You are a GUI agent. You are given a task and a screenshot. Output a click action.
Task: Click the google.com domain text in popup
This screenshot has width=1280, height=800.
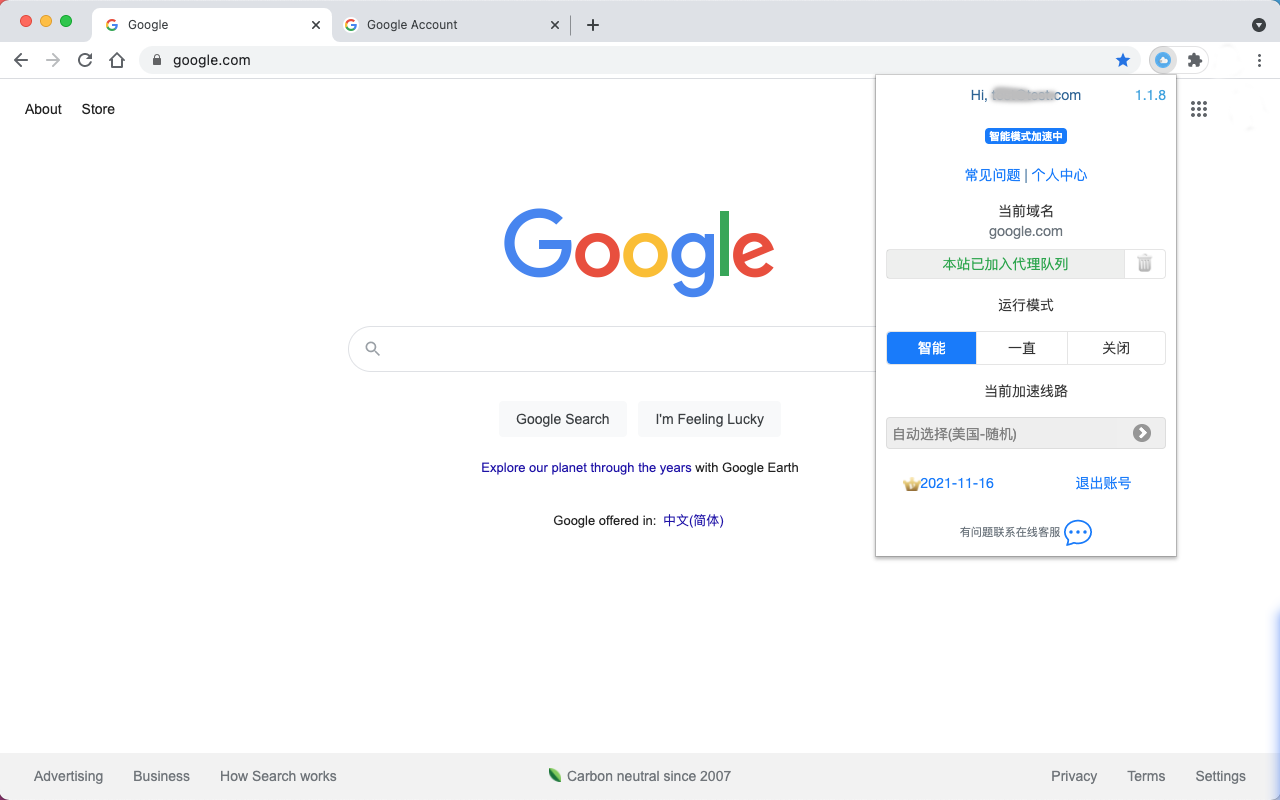(x=1026, y=231)
